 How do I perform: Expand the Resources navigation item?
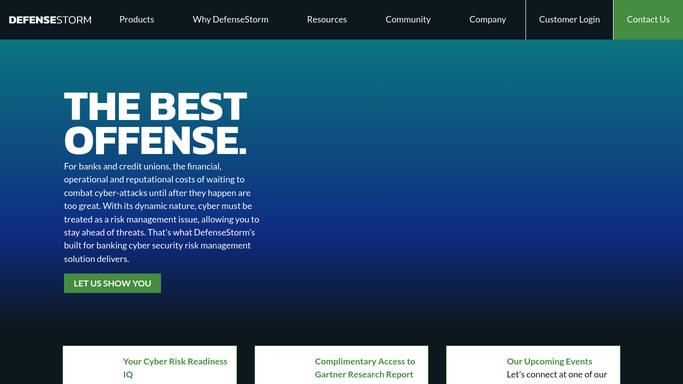[x=327, y=20]
